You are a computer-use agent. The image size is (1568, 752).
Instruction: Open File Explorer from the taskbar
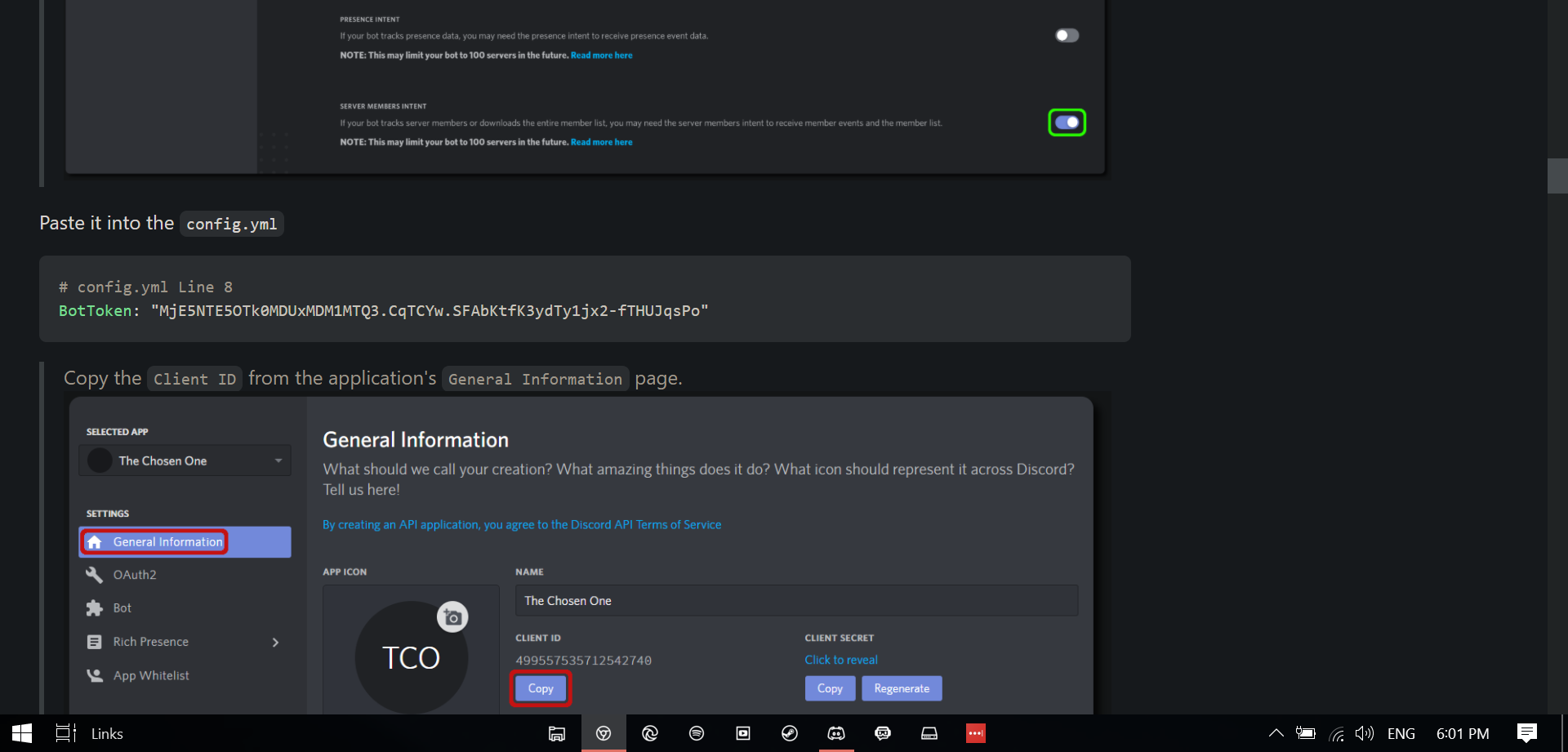(x=557, y=733)
